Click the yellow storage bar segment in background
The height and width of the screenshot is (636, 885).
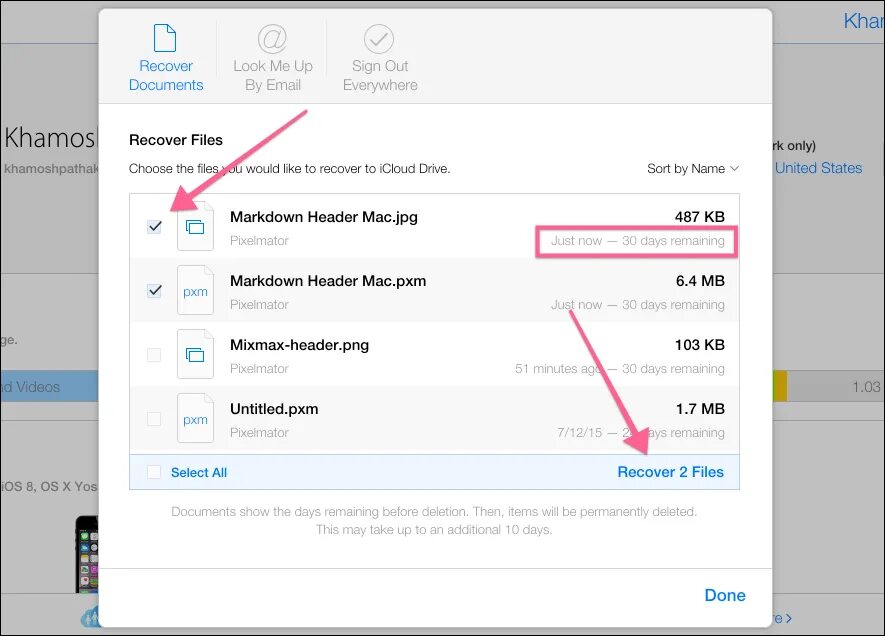point(779,386)
